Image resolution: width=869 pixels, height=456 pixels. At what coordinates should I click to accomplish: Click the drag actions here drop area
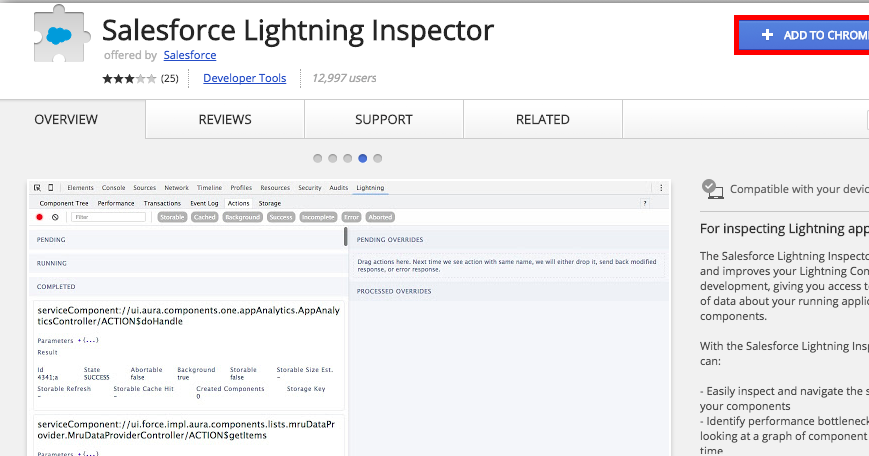coord(507,265)
